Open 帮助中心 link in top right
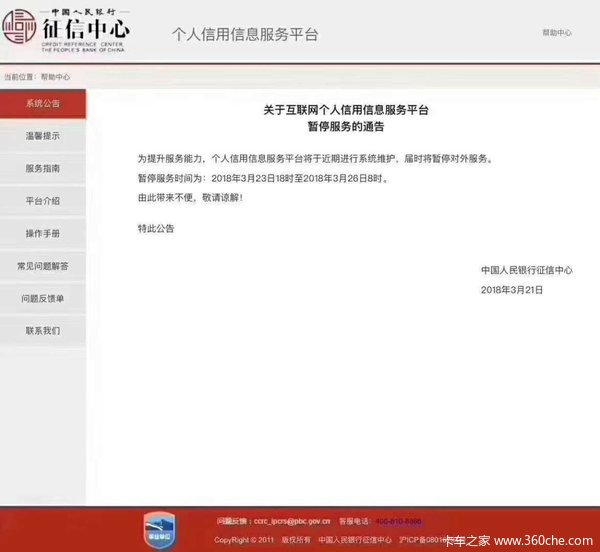 pyautogui.click(x=556, y=33)
